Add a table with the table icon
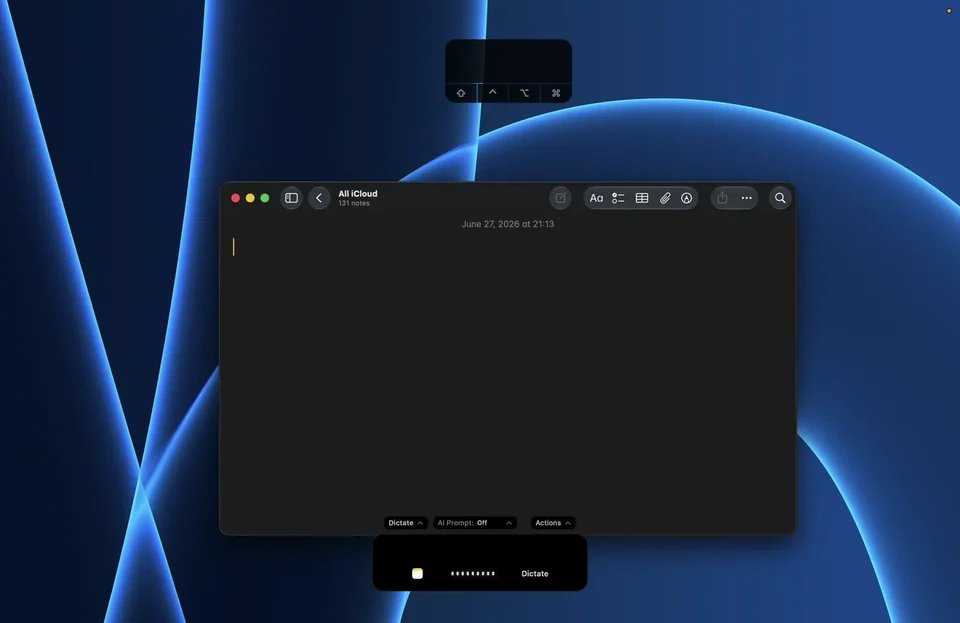The width and height of the screenshot is (960, 623). coord(642,198)
